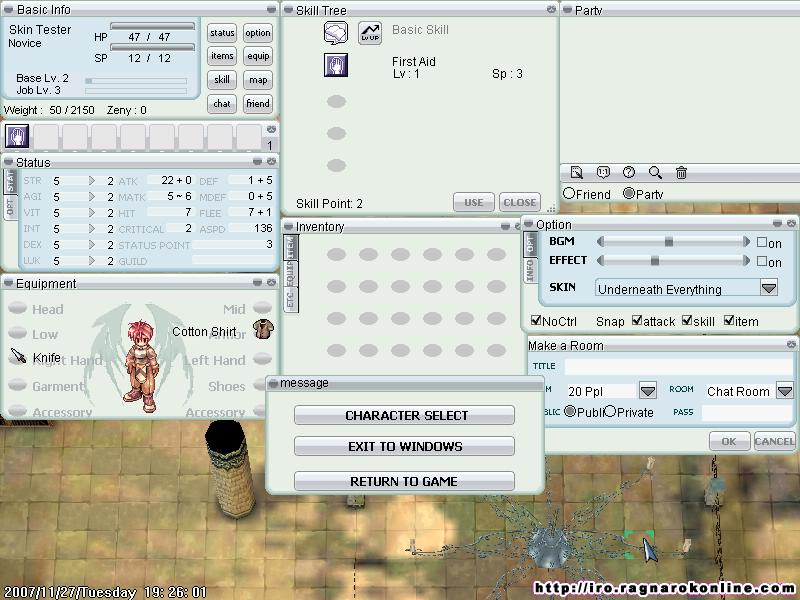Click the EXIT TO WINDOWS button
800x600 pixels.
click(x=405, y=446)
